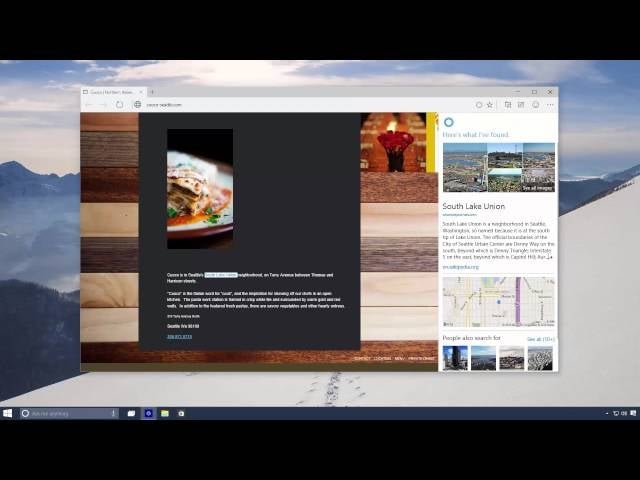
Task: Click the Refresh page icon
Action: pos(119,104)
